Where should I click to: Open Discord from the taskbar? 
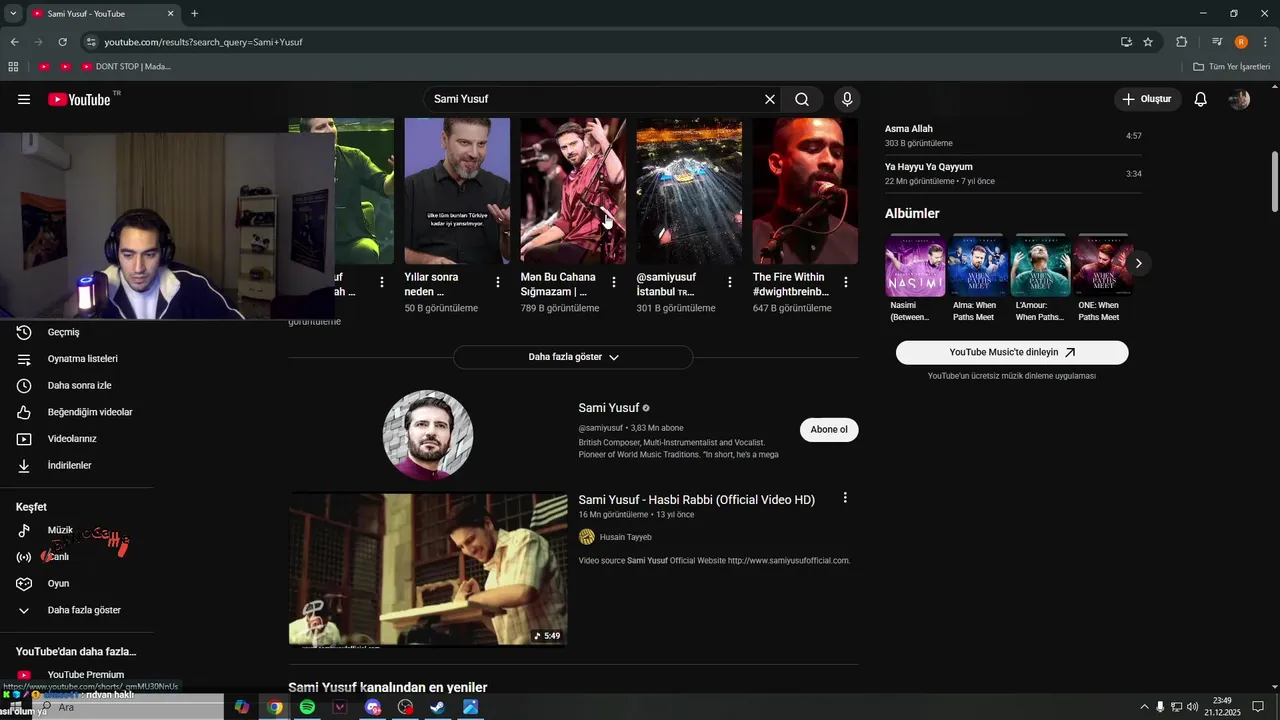373,707
